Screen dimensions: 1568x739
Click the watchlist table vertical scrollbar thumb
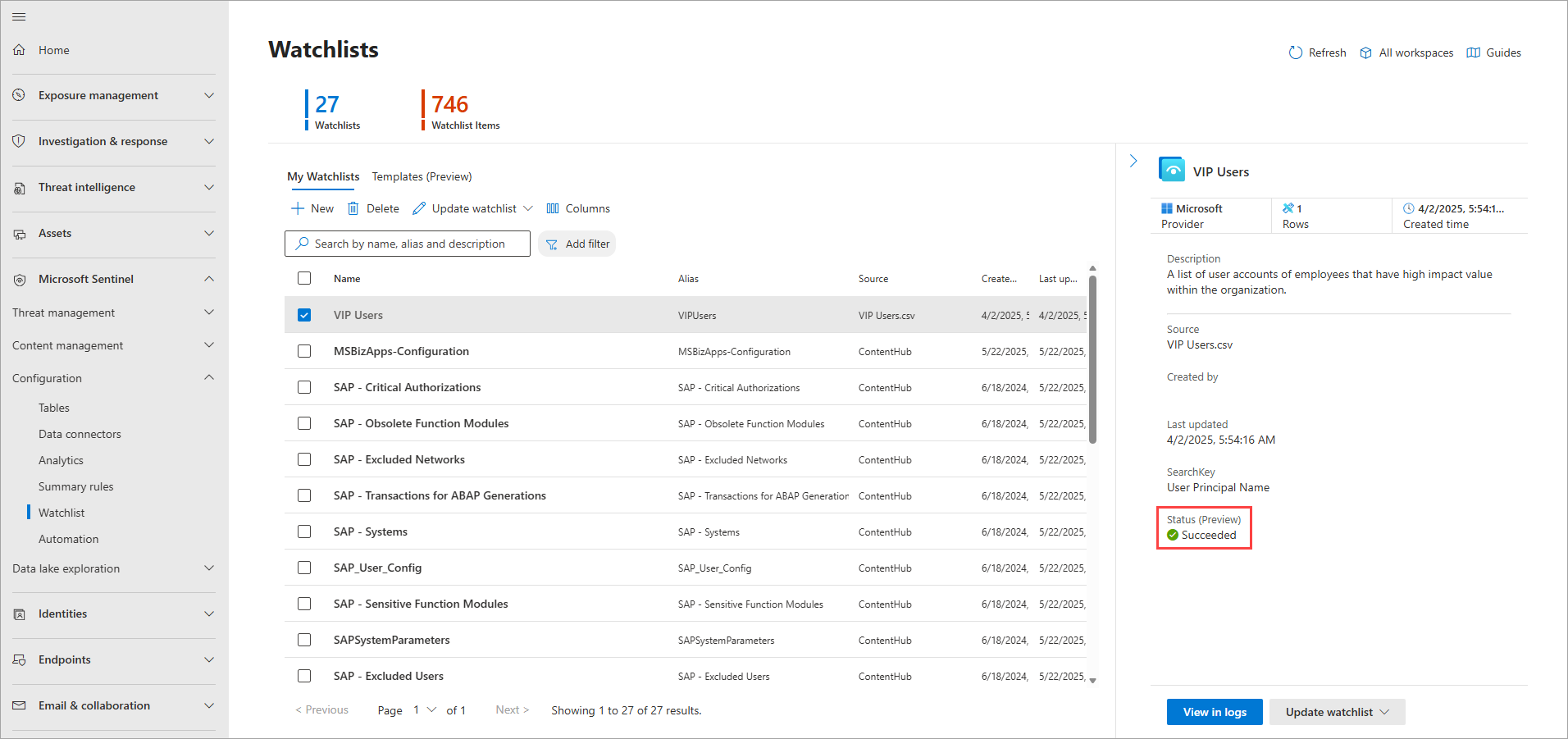pyautogui.click(x=1092, y=359)
